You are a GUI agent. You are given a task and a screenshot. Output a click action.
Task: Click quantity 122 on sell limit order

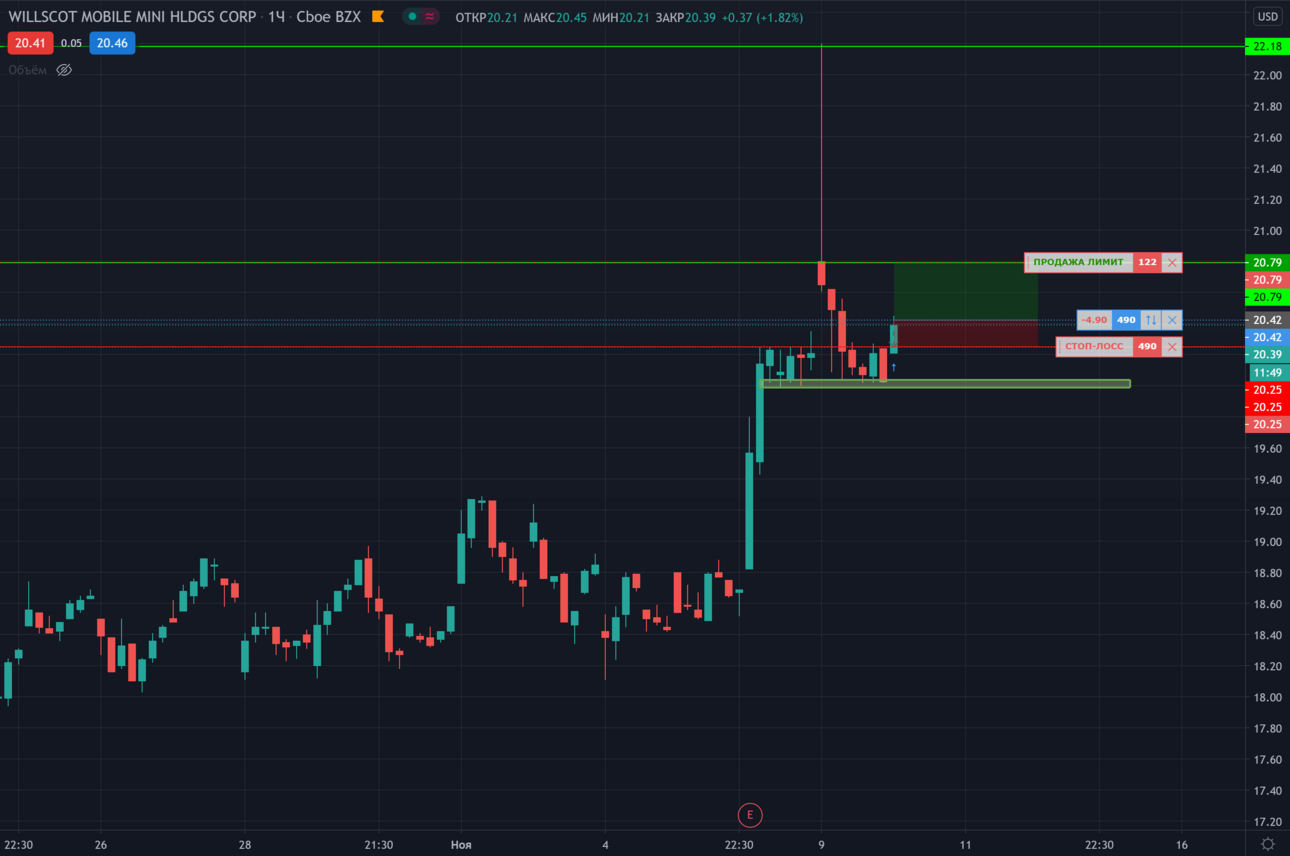[1147, 263]
